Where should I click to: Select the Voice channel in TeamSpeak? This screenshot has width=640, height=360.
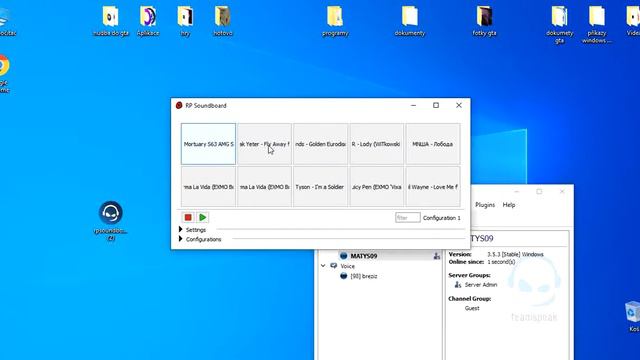tap(348, 266)
